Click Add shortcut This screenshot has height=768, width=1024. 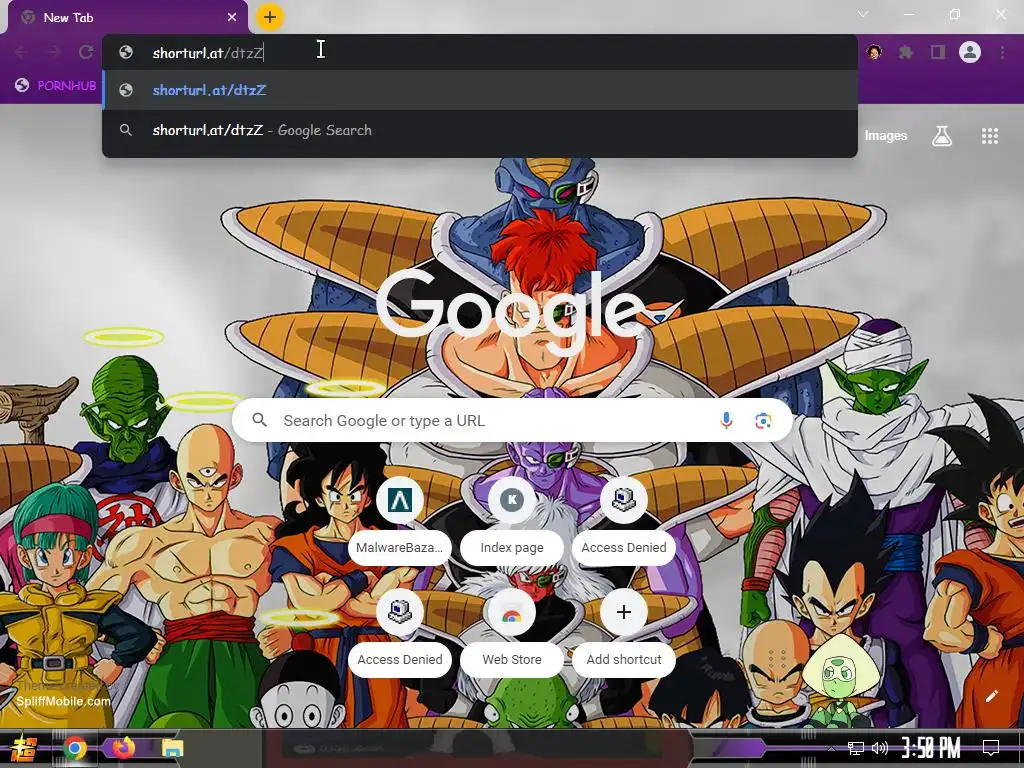(624, 631)
